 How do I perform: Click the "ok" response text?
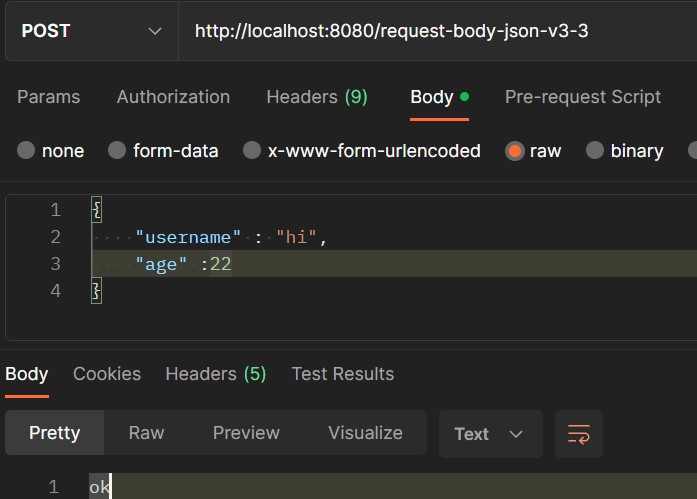[100, 487]
